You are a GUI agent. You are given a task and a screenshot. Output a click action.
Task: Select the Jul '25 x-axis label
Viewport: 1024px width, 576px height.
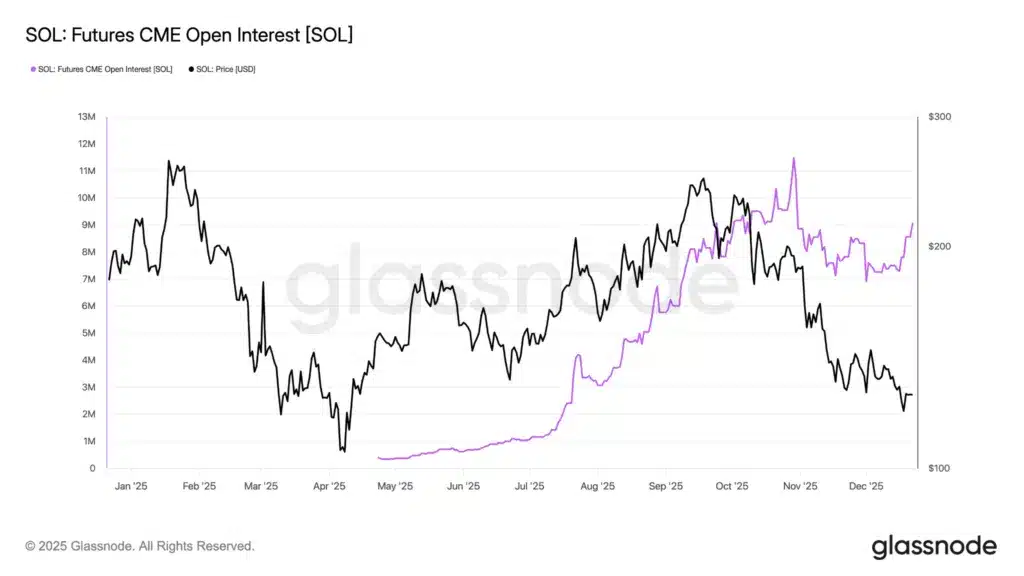(x=529, y=487)
